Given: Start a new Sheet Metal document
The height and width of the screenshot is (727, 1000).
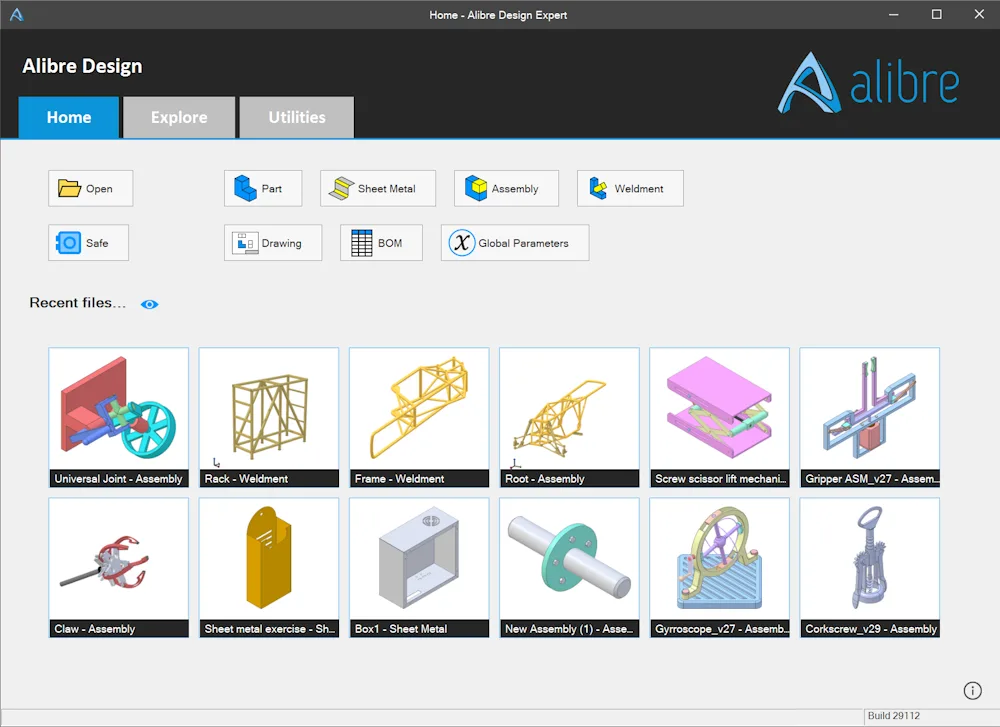Looking at the screenshot, I should point(378,188).
